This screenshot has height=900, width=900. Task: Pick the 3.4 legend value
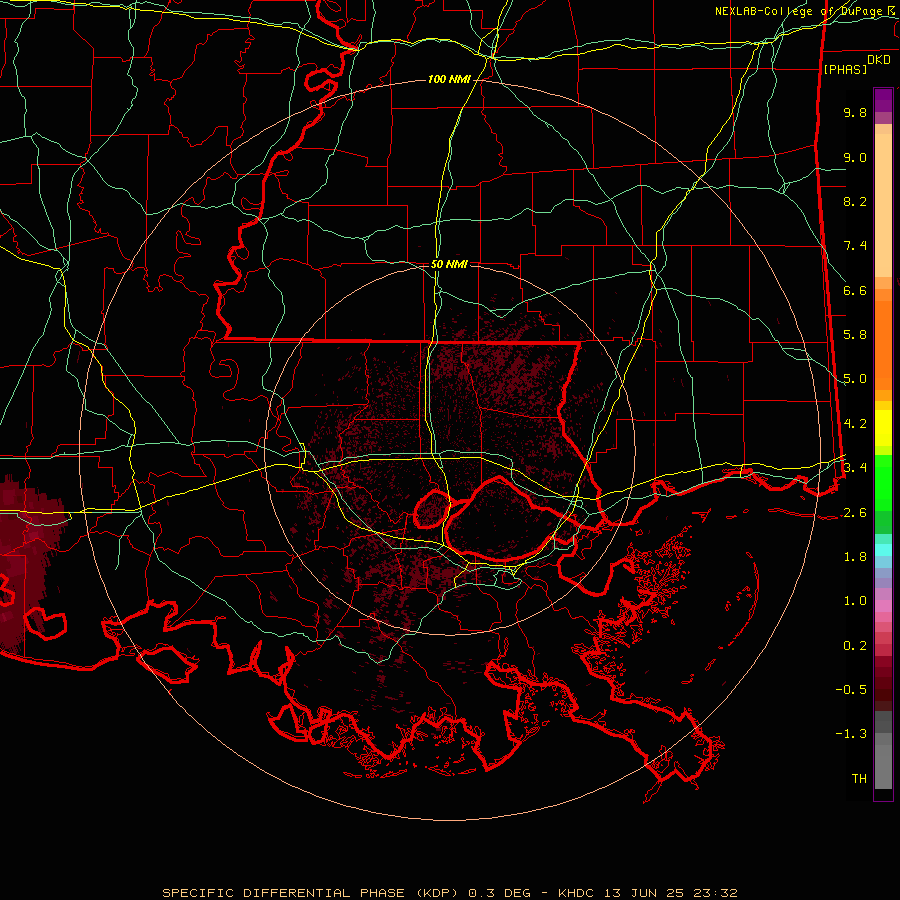855,468
